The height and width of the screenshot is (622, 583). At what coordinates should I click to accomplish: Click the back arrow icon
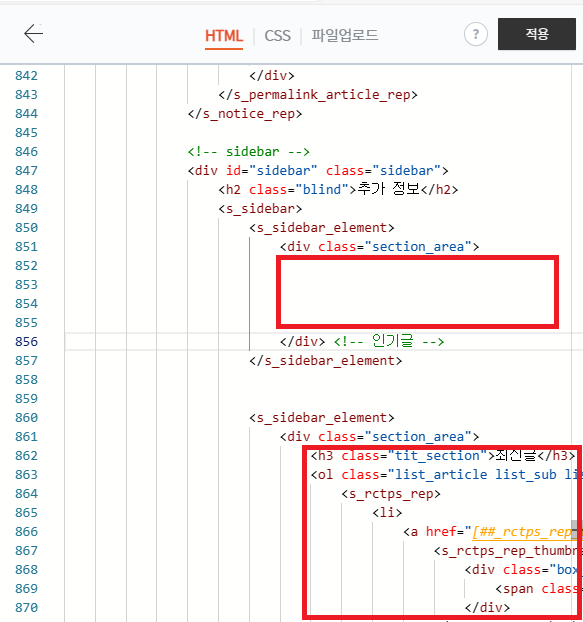click(x=33, y=33)
